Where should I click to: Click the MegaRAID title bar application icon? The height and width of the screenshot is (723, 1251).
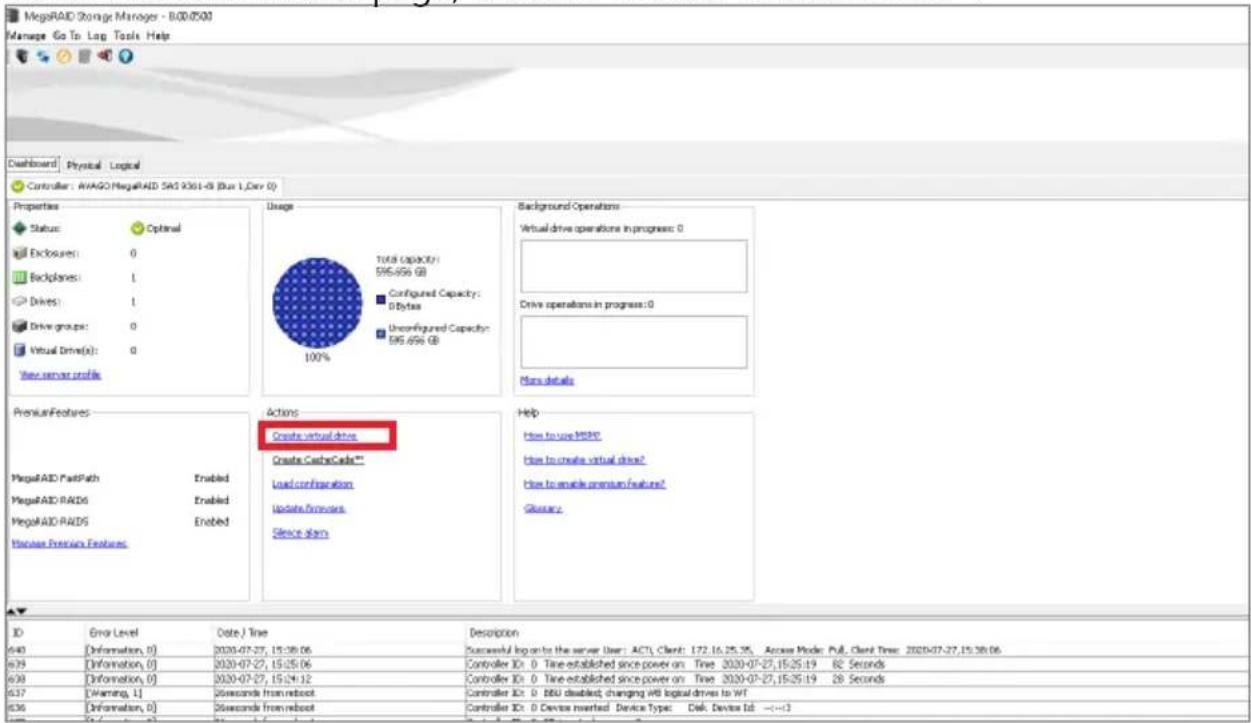[13, 18]
